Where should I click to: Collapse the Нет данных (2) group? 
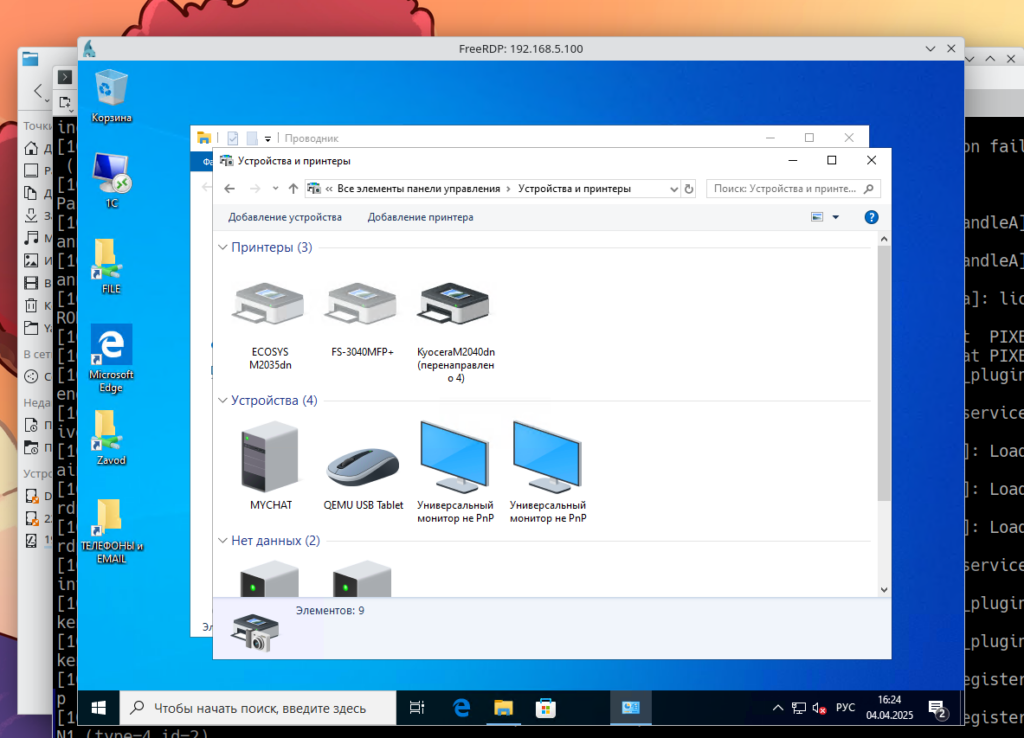click(222, 541)
